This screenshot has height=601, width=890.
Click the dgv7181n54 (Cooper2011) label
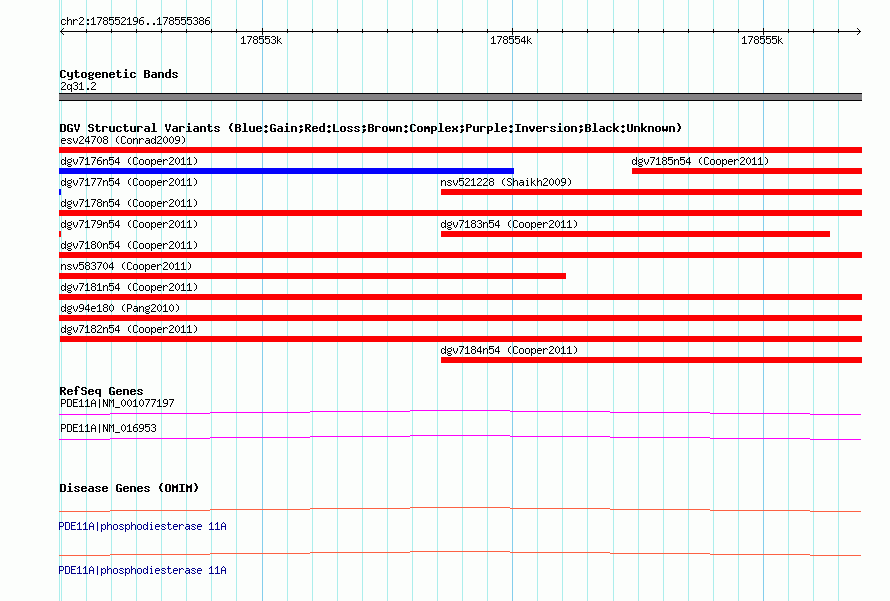(x=129, y=287)
